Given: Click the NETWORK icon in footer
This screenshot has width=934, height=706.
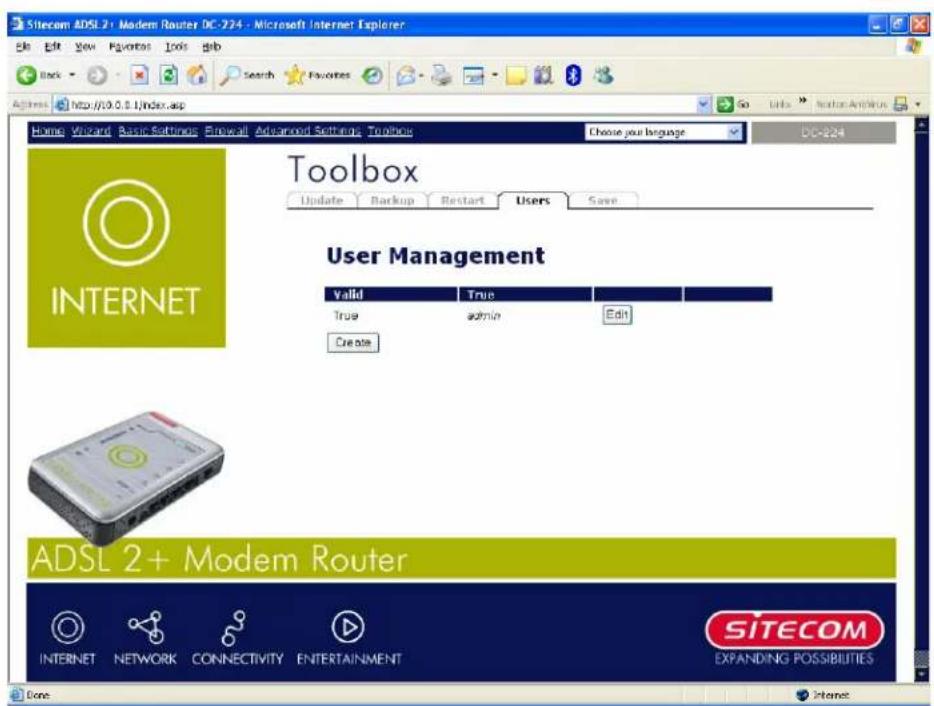Looking at the screenshot, I should (x=147, y=627).
